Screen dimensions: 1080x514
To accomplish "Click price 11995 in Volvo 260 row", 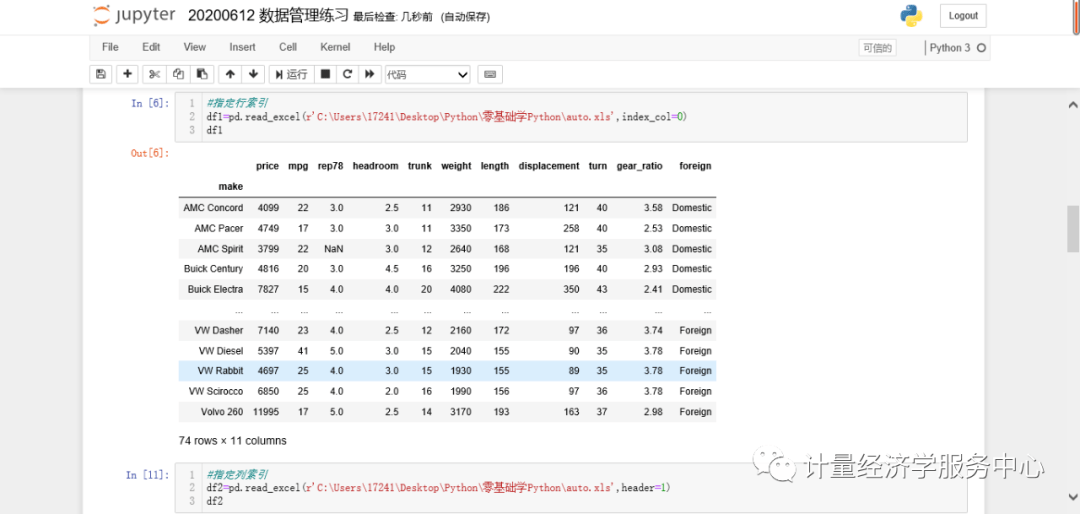I will tap(265, 412).
